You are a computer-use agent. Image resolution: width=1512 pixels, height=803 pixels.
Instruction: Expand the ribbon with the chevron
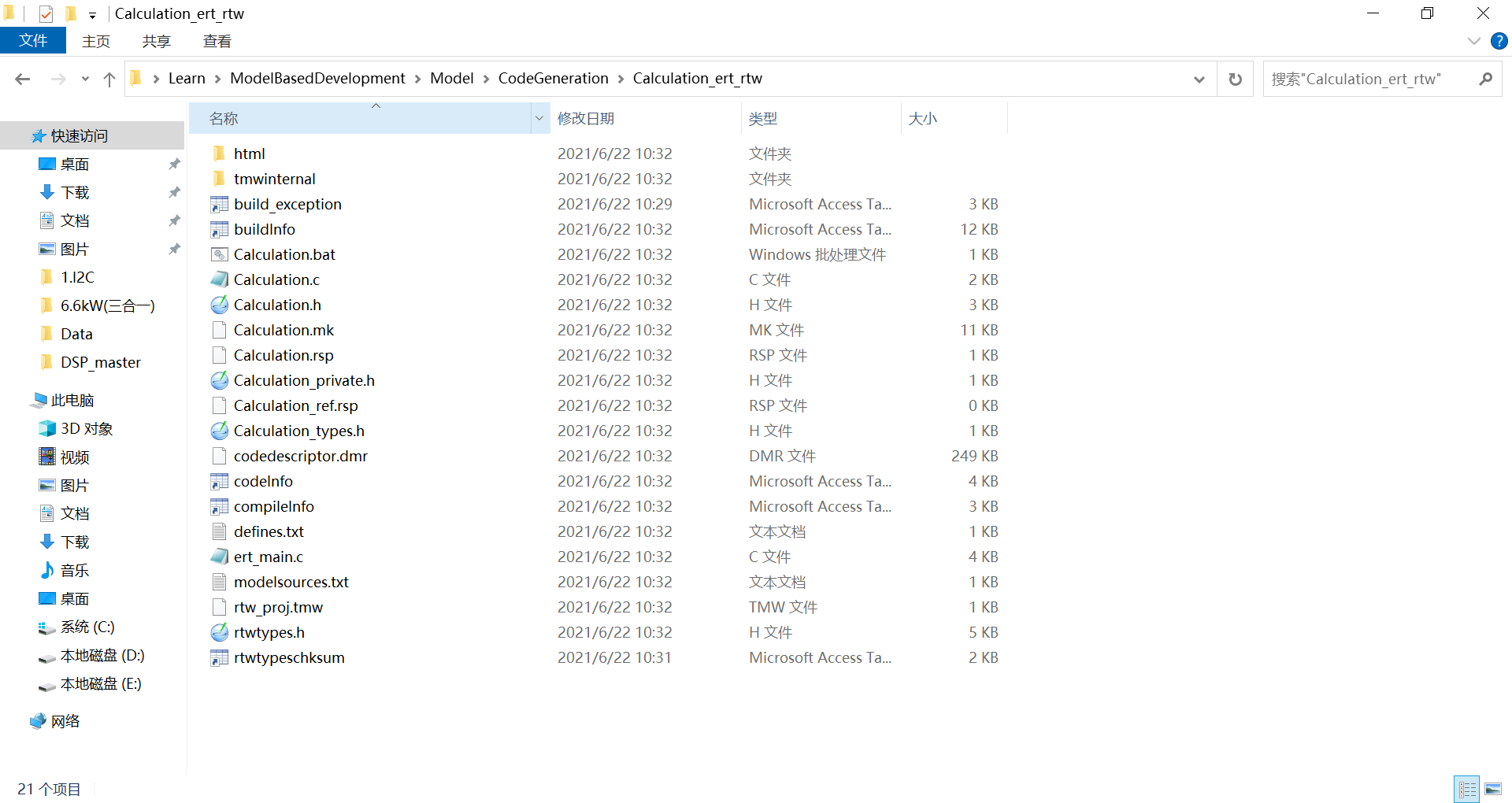click(1474, 41)
